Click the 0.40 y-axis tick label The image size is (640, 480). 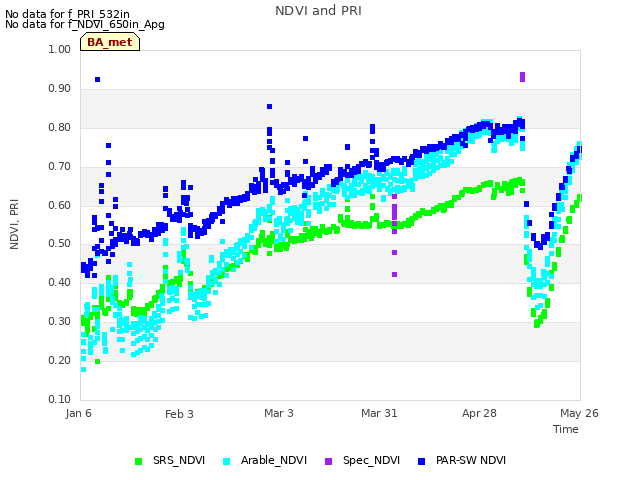(60, 282)
